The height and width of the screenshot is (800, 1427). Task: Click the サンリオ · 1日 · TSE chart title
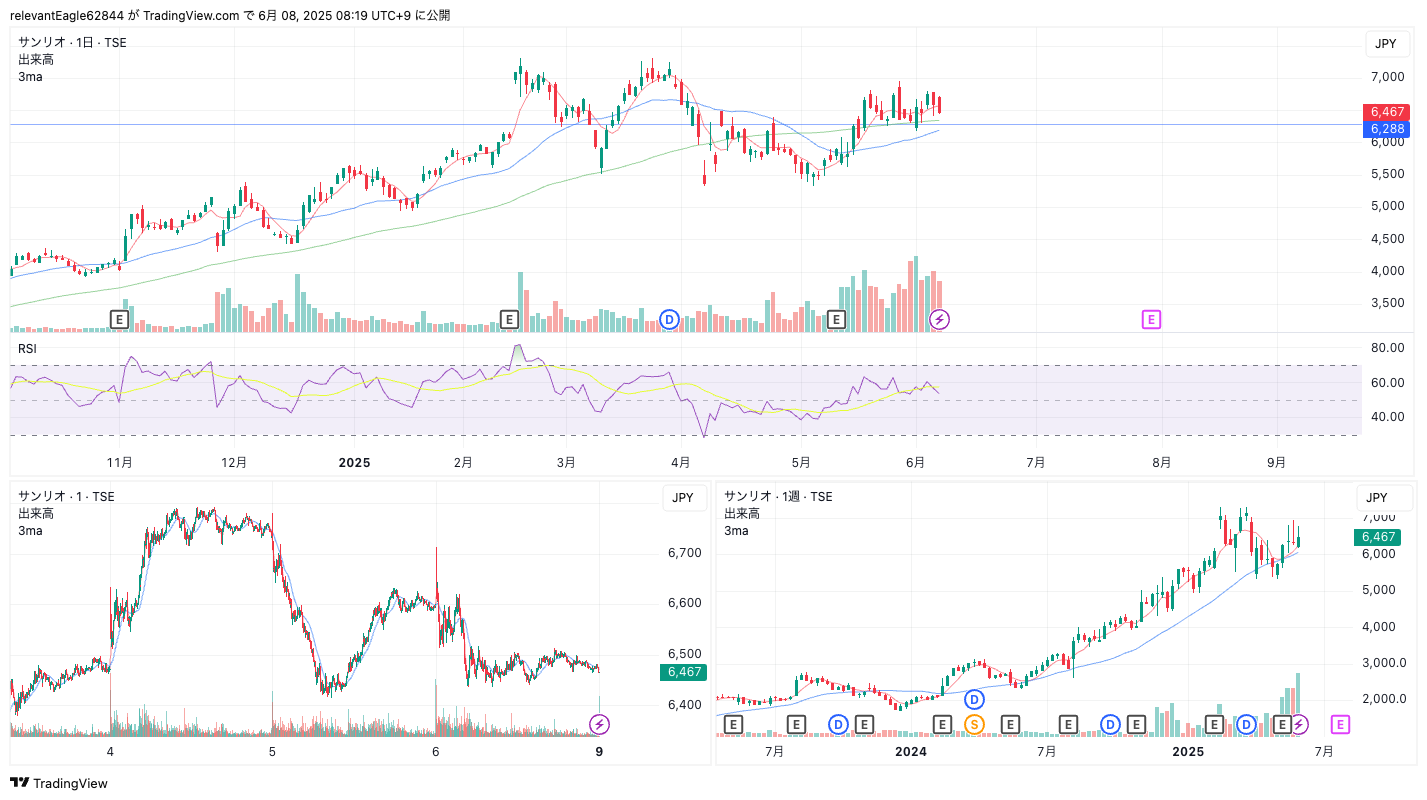tap(72, 42)
